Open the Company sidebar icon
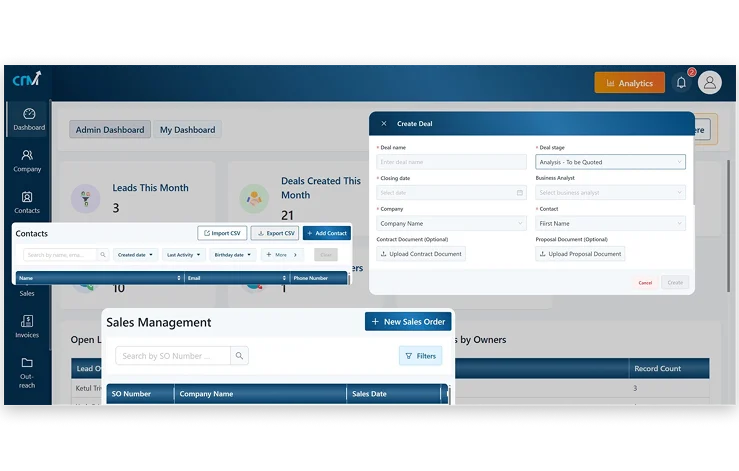The height and width of the screenshot is (471, 739). coord(27,155)
